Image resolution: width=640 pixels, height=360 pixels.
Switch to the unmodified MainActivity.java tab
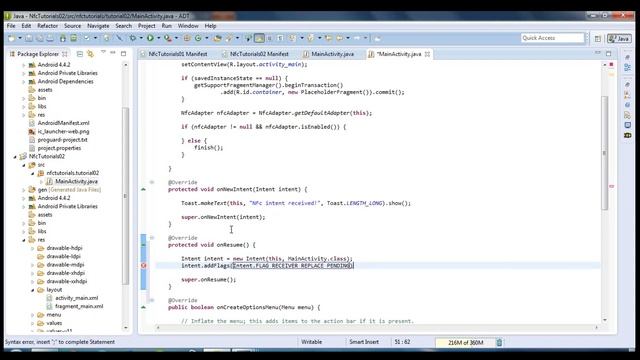[x=332, y=54]
